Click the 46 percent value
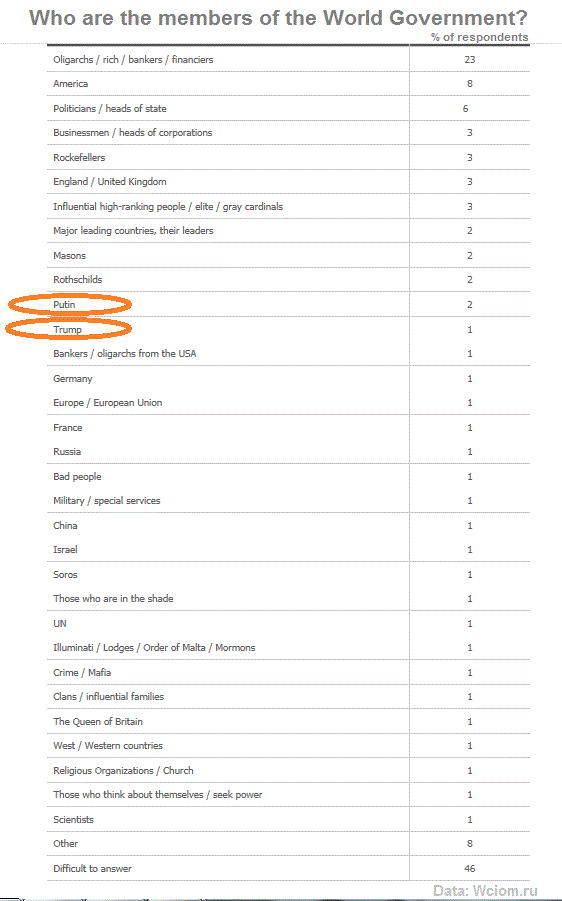This screenshot has height=901, width=562. (x=469, y=868)
